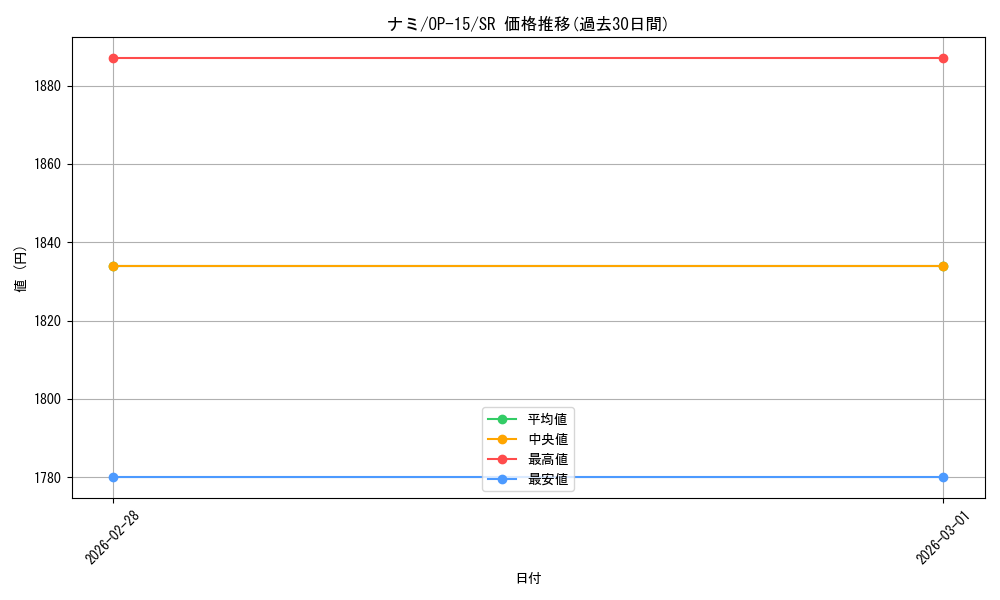The image size is (1000, 600).
Task: Select the orange 中央値 marker at 2026-02-28
Action: (112, 266)
